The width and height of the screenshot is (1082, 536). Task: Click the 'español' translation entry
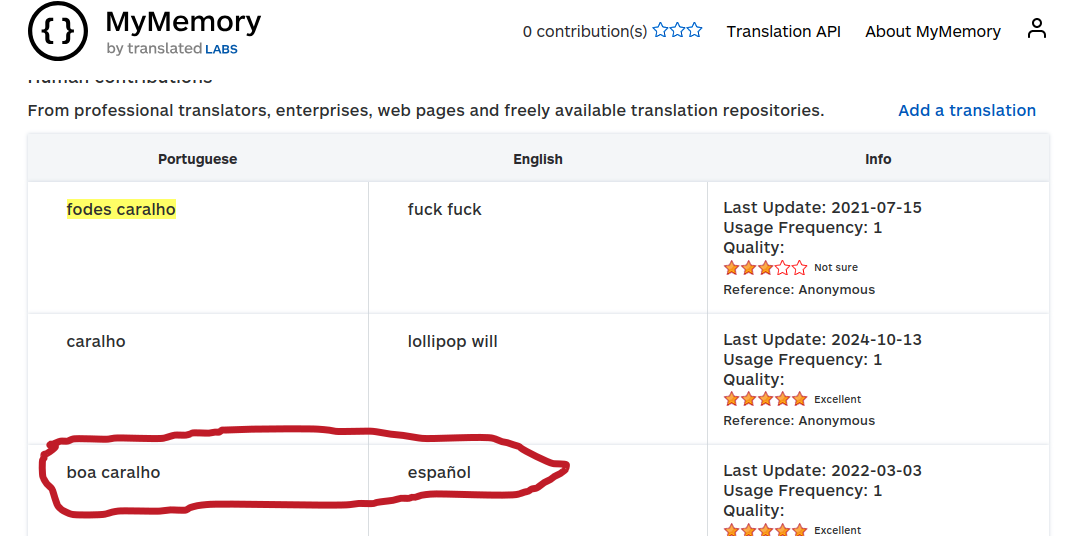[439, 472]
